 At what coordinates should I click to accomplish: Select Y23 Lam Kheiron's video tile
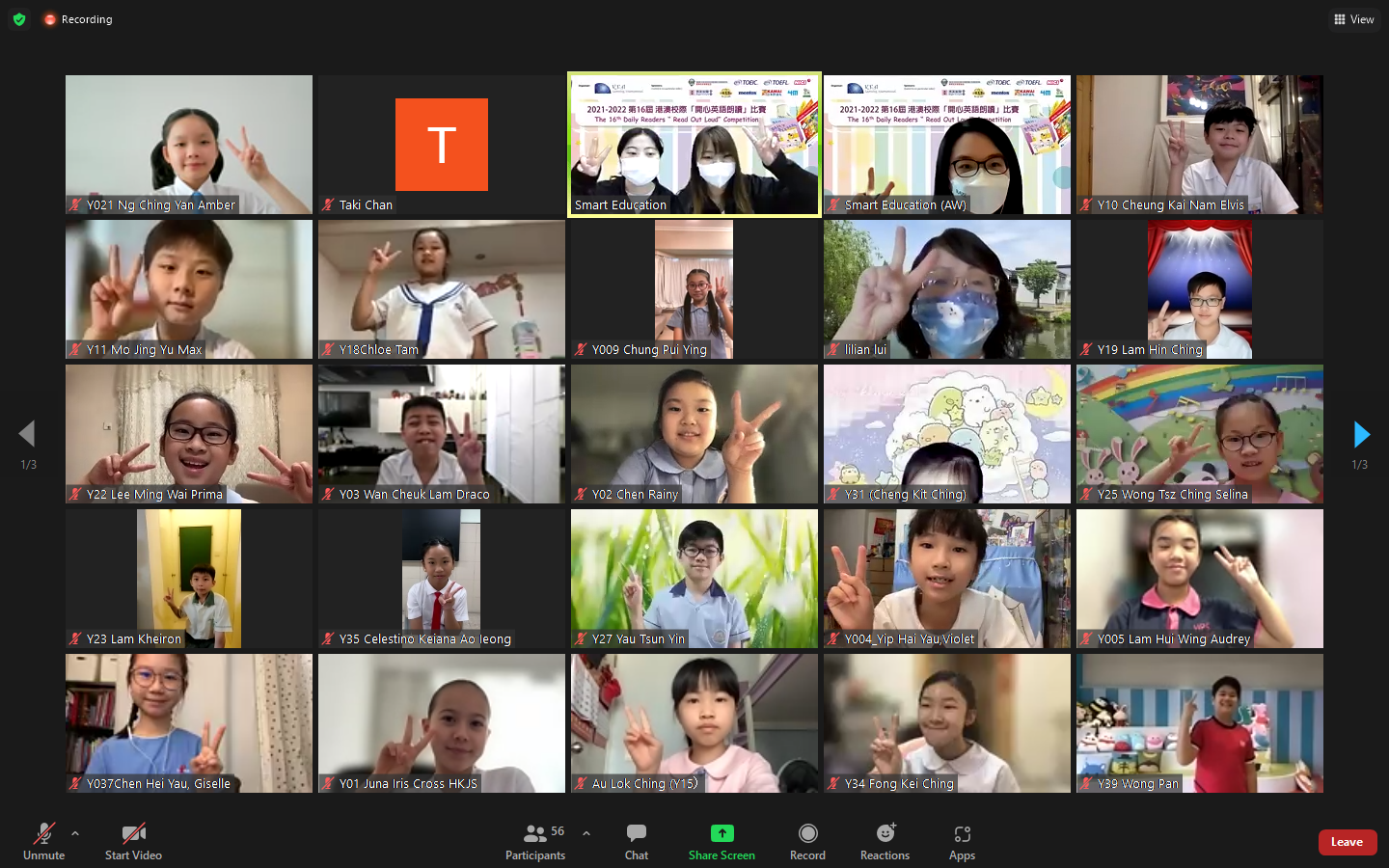(x=189, y=579)
